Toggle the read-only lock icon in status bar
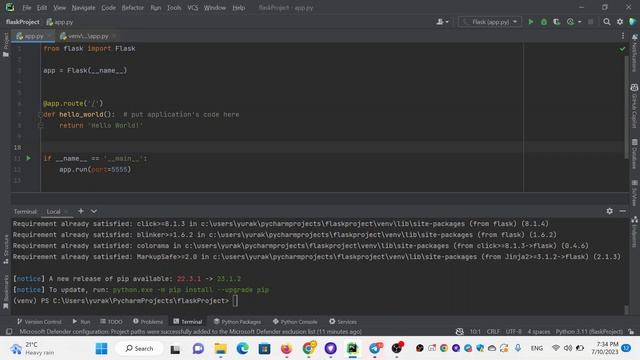 coord(631,331)
